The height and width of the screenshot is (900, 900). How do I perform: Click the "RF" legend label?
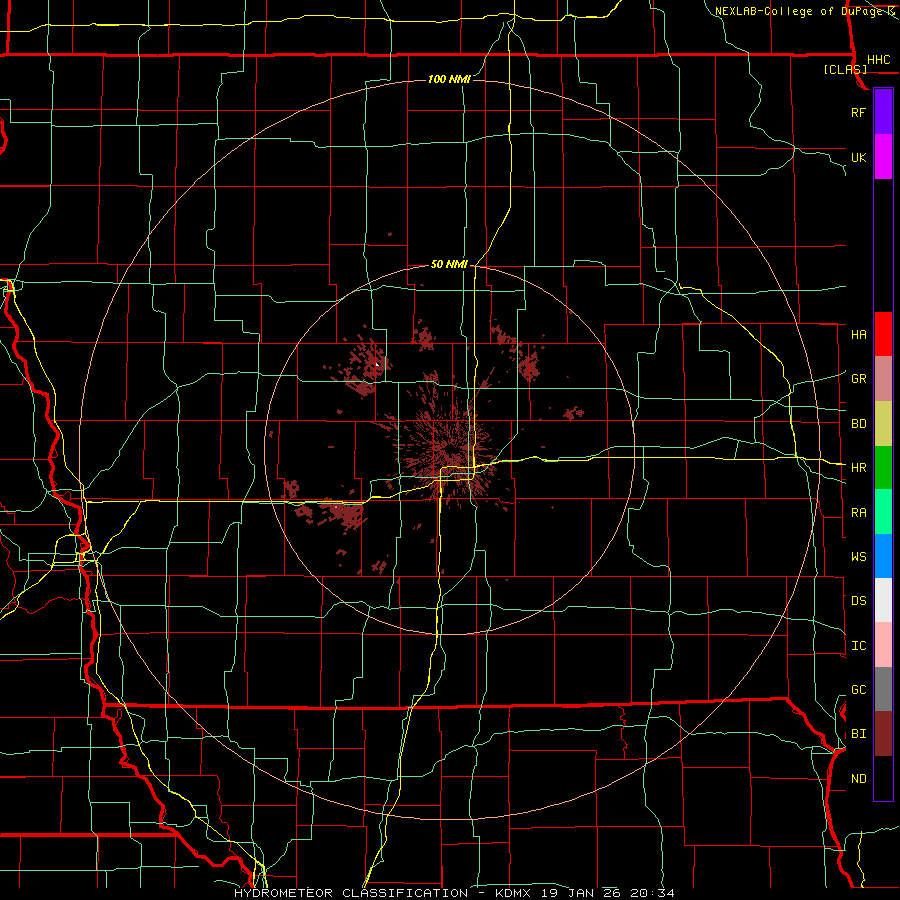tap(858, 112)
